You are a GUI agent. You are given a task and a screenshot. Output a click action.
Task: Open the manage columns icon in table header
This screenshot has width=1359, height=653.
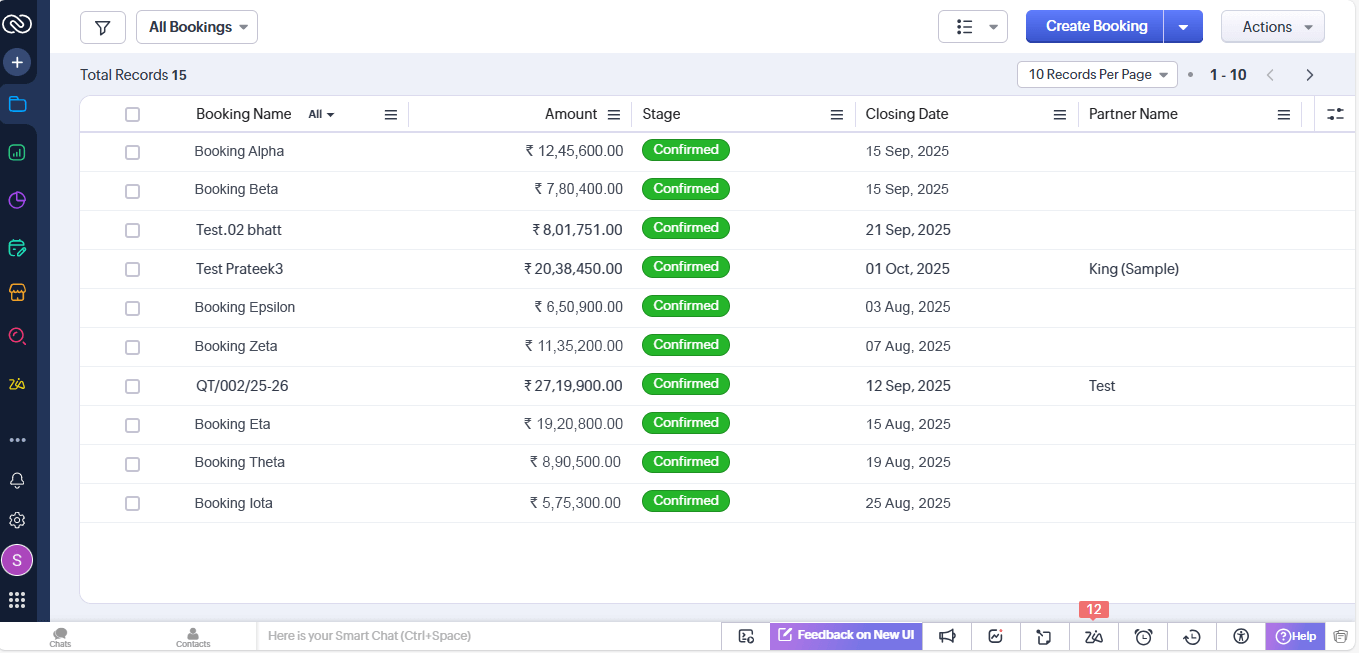click(x=1335, y=115)
